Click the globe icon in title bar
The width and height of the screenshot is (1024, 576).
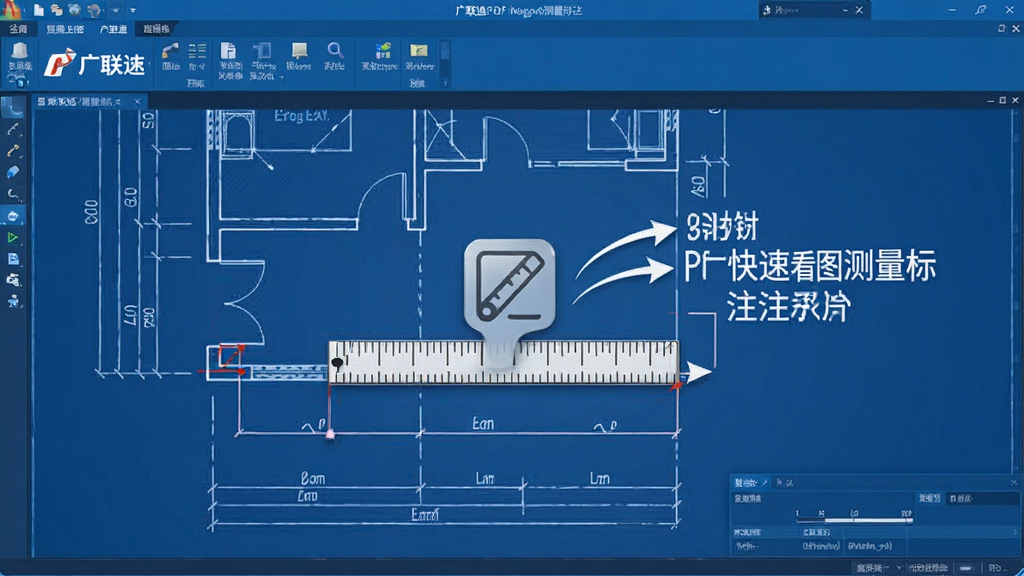click(75, 10)
